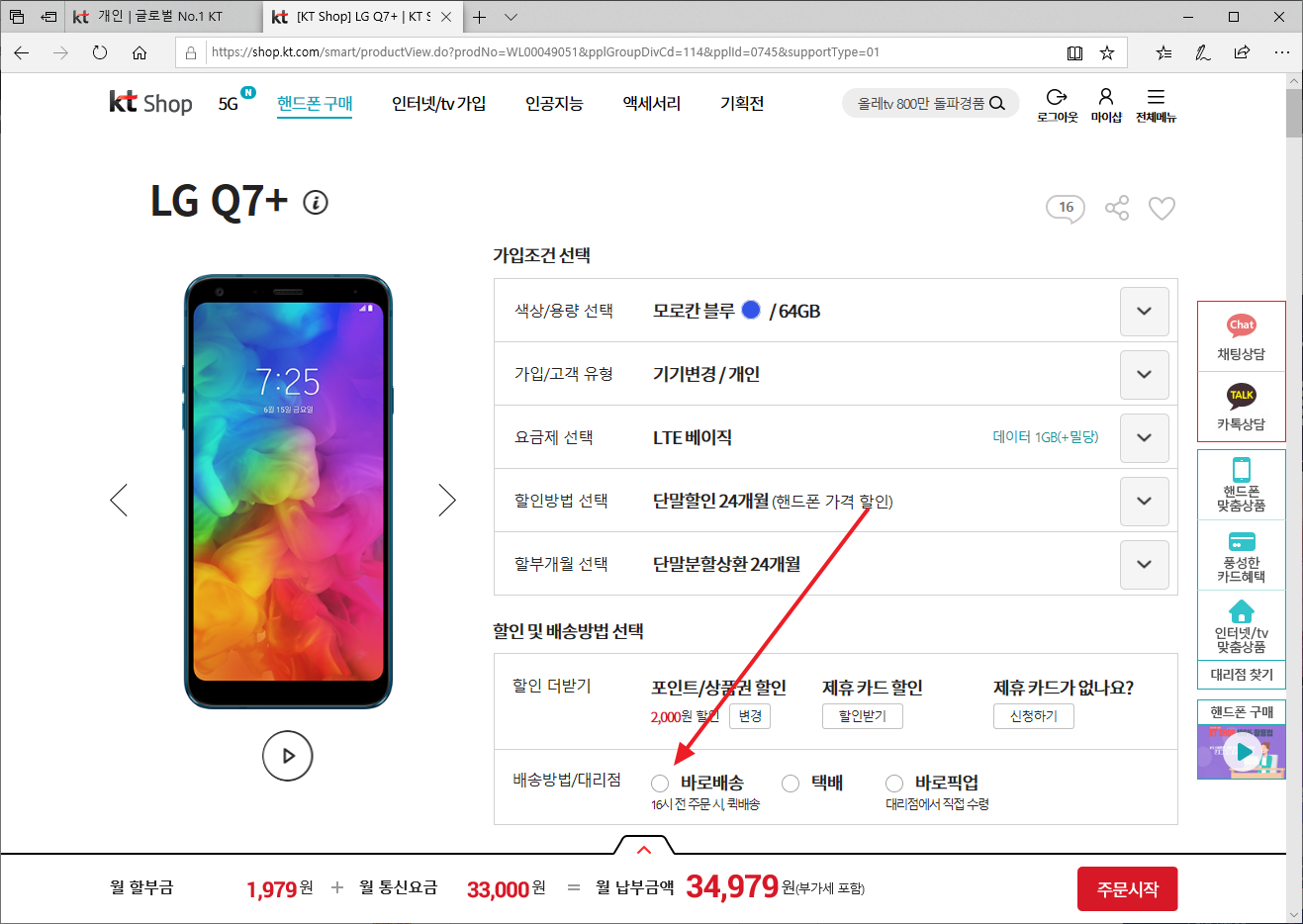This screenshot has height=924, width=1303.
Task: Expand 할부개월 선택 dropdown
Action: click(x=1144, y=564)
